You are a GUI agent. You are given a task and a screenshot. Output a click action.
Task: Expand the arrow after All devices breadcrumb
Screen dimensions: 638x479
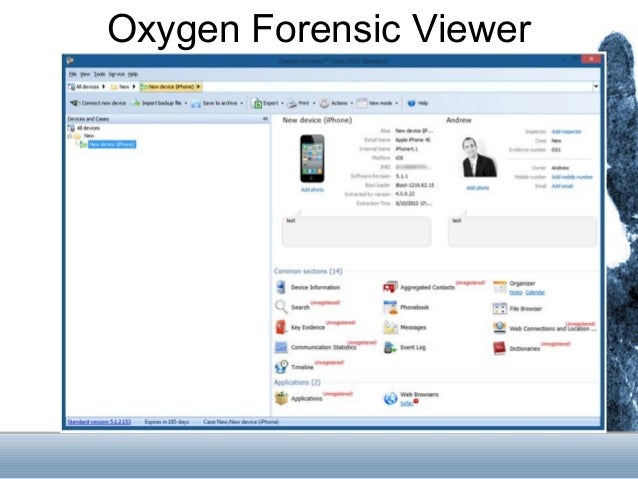[104, 87]
